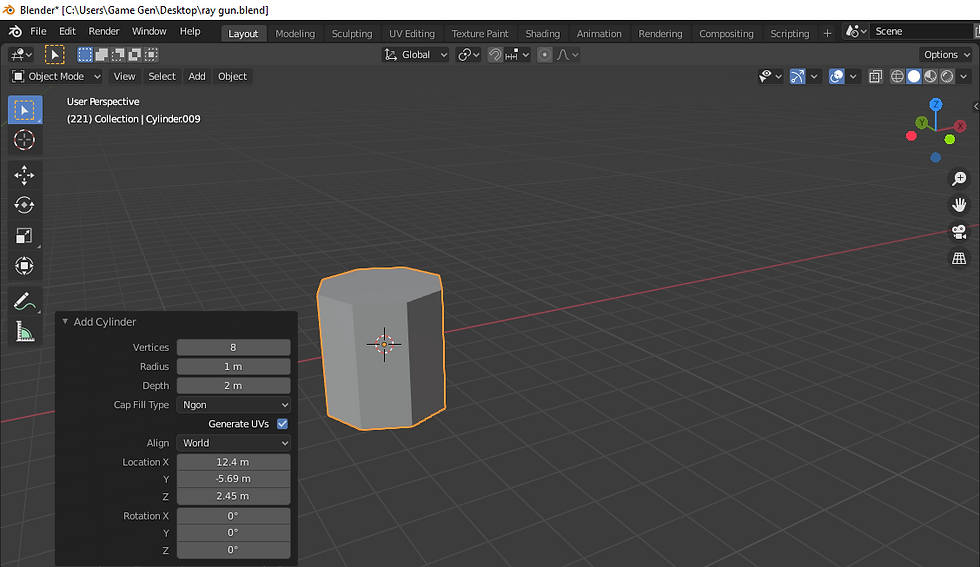Open the Cap Fill Type Ngon dropdown
This screenshot has height=567, width=980.
point(233,405)
